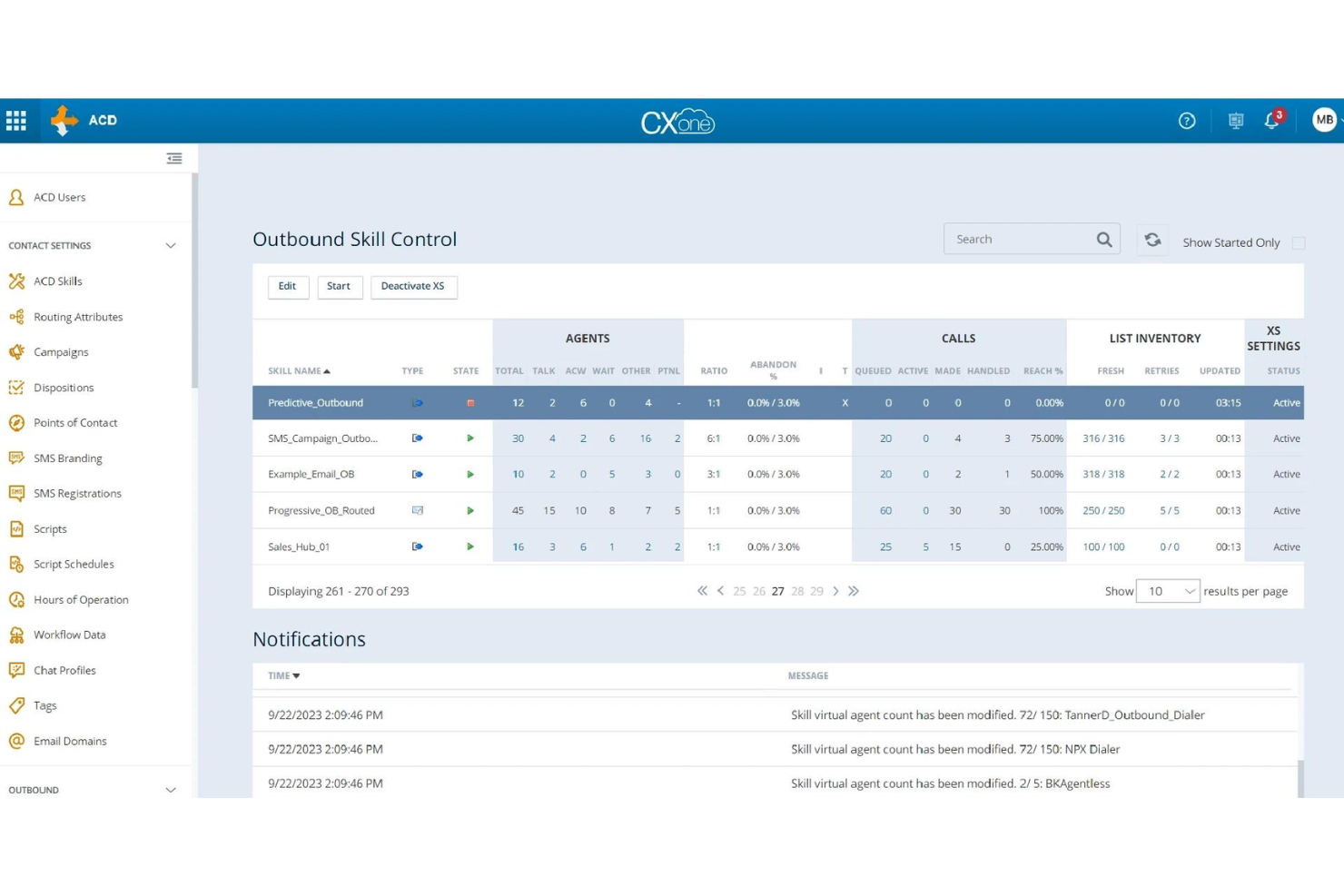Image resolution: width=1344 pixels, height=896 pixels.
Task: Refresh the outbound skill list
Action: click(x=1152, y=240)
